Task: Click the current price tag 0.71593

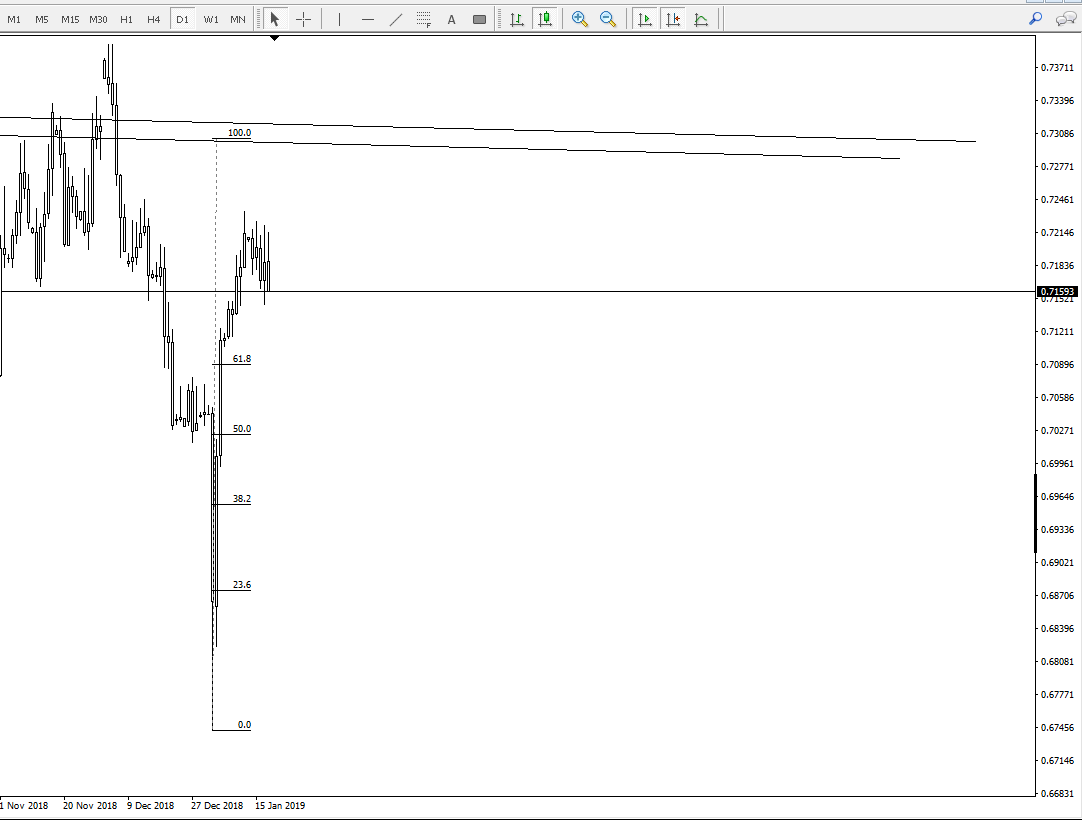Action: [x=1057, y=292]
